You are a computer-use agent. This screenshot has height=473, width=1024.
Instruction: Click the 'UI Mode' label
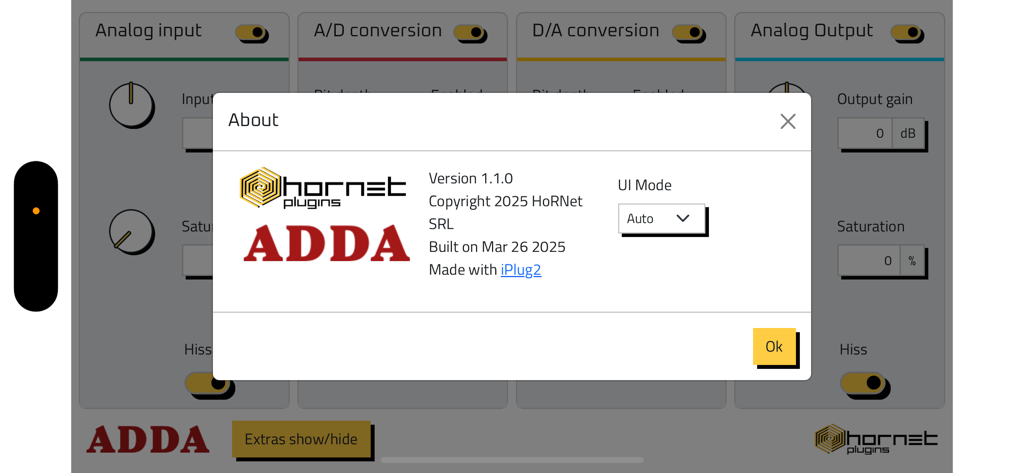[x=645, y=185]
